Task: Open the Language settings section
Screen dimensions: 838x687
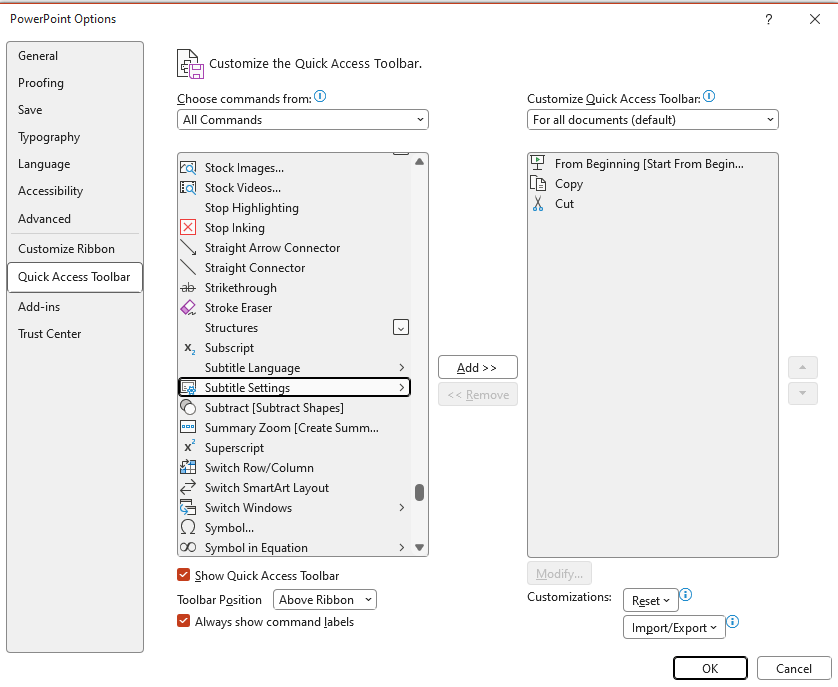Action: (75, 164)
